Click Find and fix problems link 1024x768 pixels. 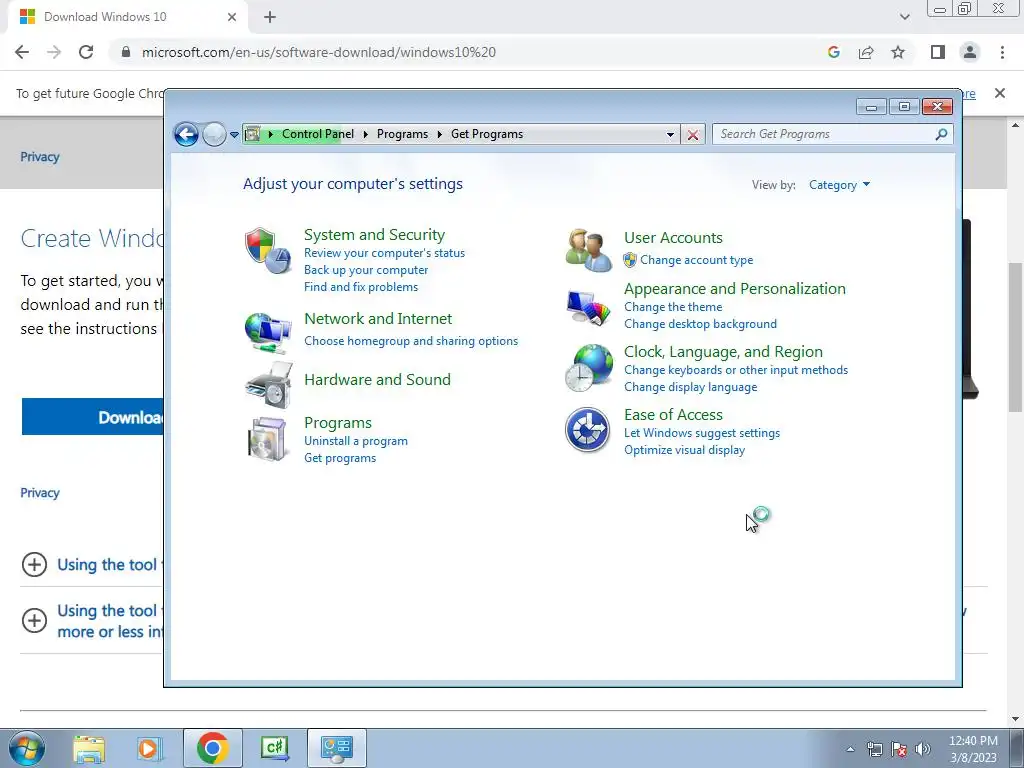(x=360, y=287)
